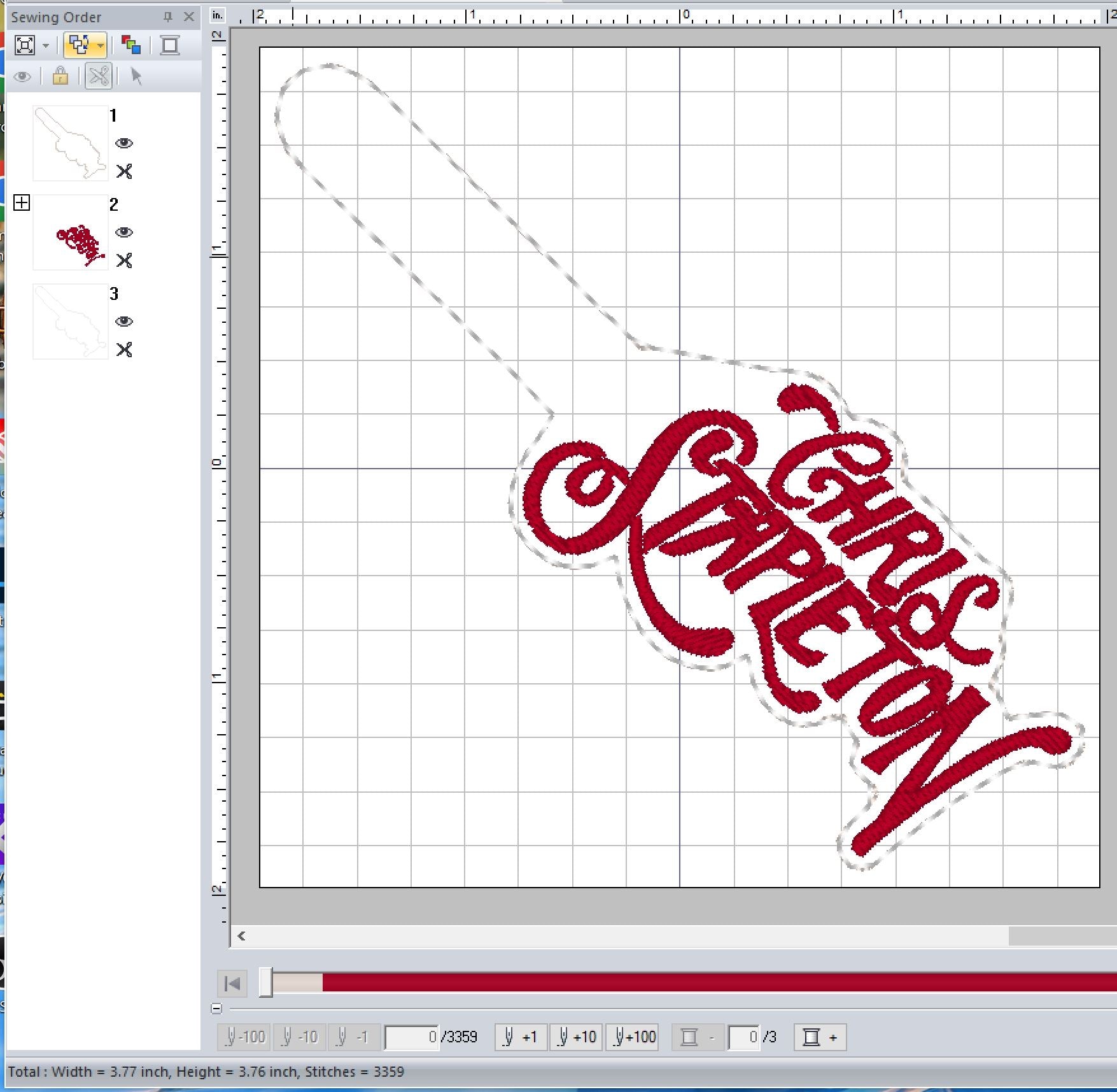Expand step 2 with the plus box
This screenshot has width=1117, height=1092.
point(22,203)
